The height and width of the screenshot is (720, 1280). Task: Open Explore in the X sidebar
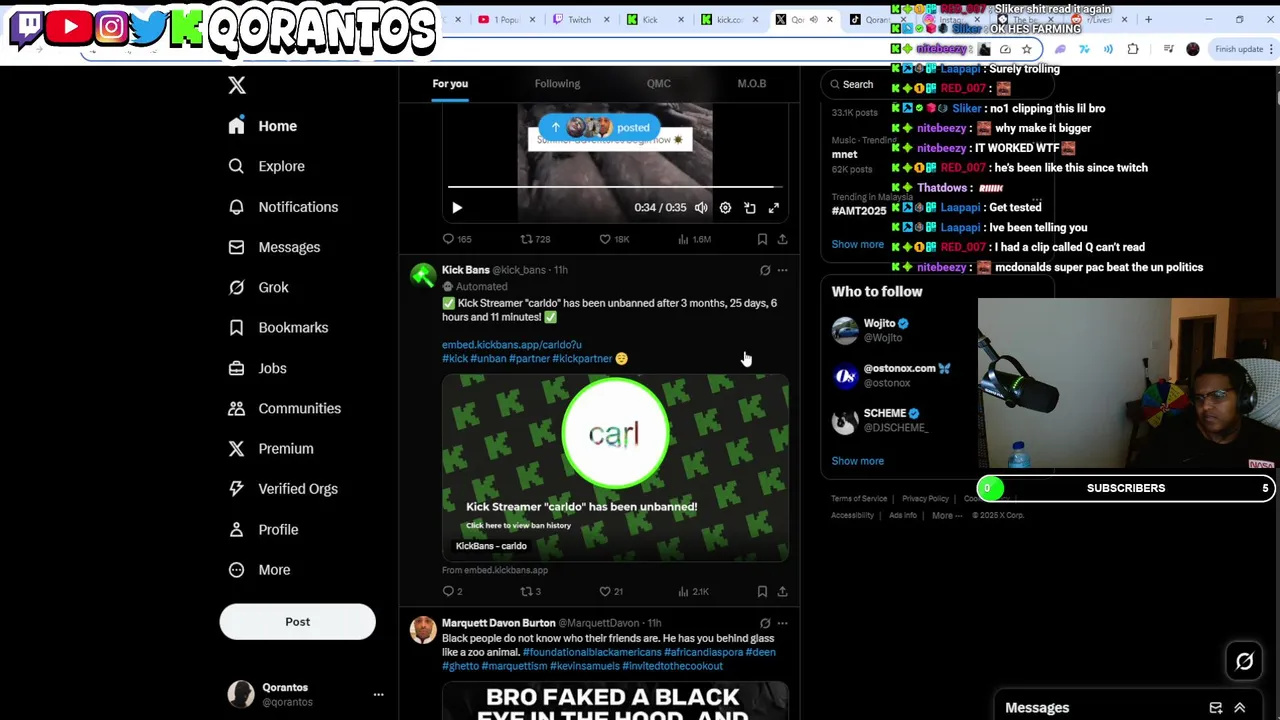266,166
